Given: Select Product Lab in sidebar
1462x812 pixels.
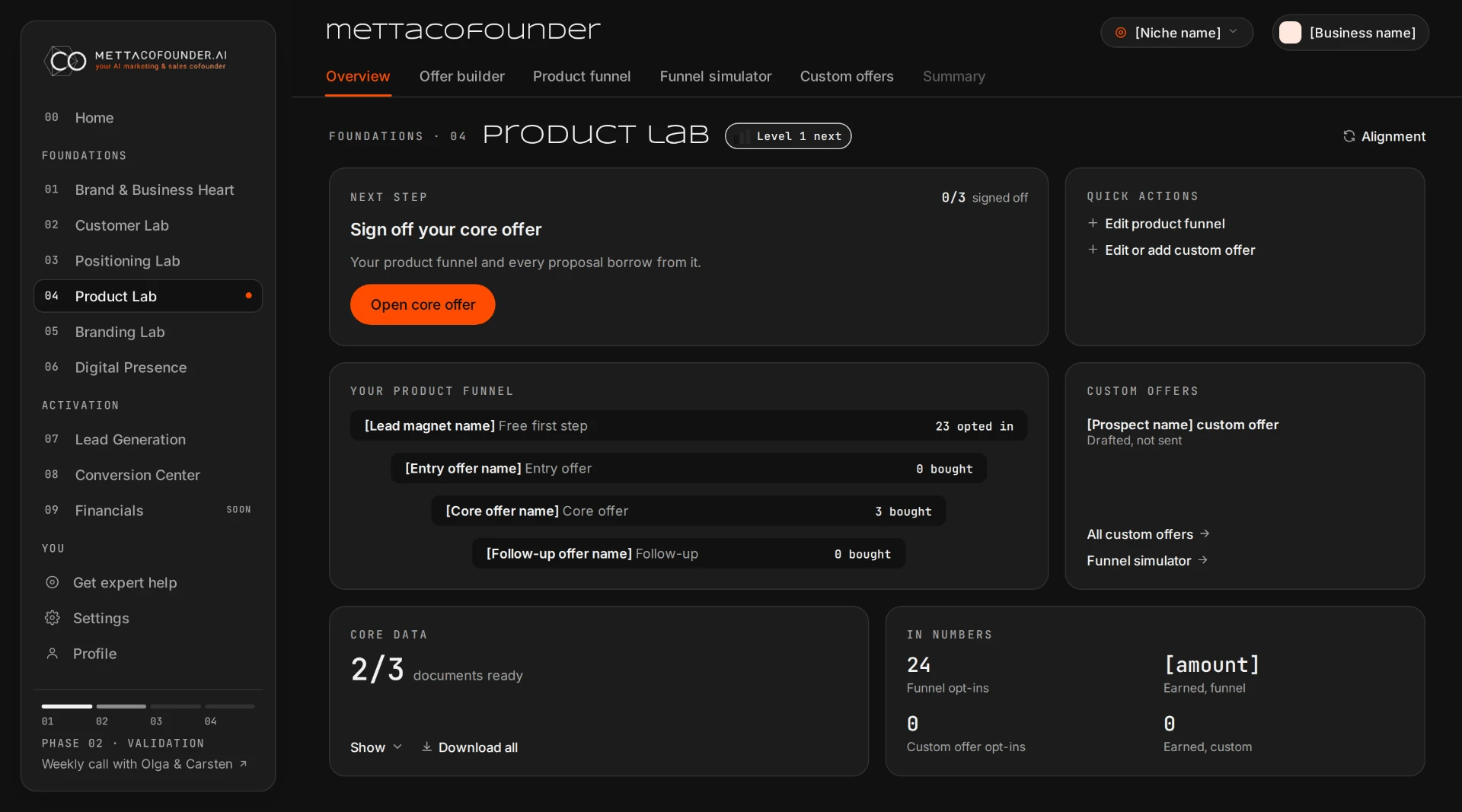Looking at the screenshot, I should [x=148, y=296].
